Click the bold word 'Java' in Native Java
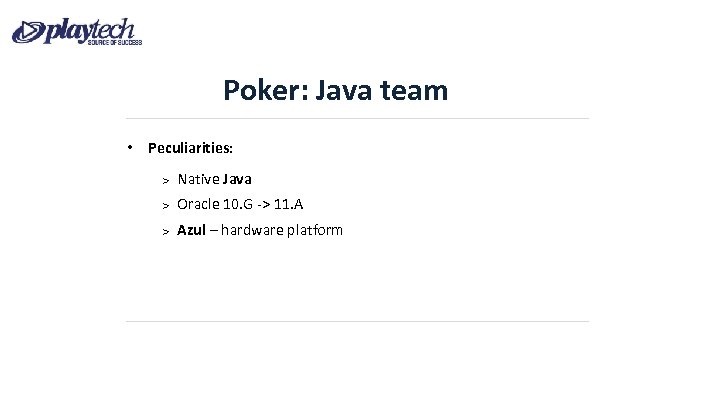Viewport: 720px width, 405px height. tap(237, 179)
